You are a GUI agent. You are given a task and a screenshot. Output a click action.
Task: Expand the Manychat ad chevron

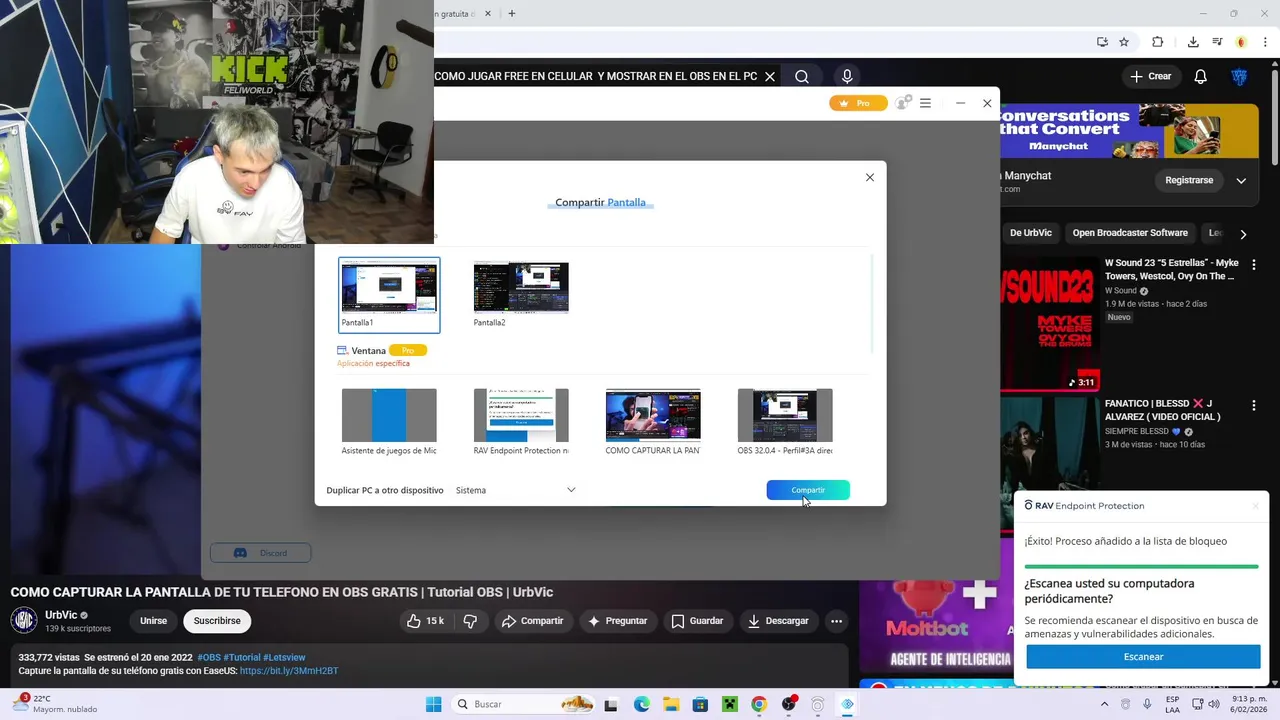tap(1241, 180)
